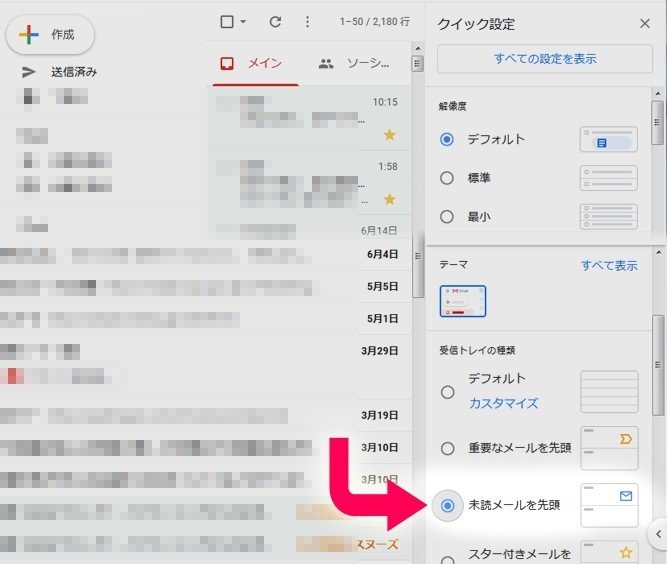Select the current Gmail theme thumbnail
The height and width of the screenshot is (564, 667).
point(463,301)
